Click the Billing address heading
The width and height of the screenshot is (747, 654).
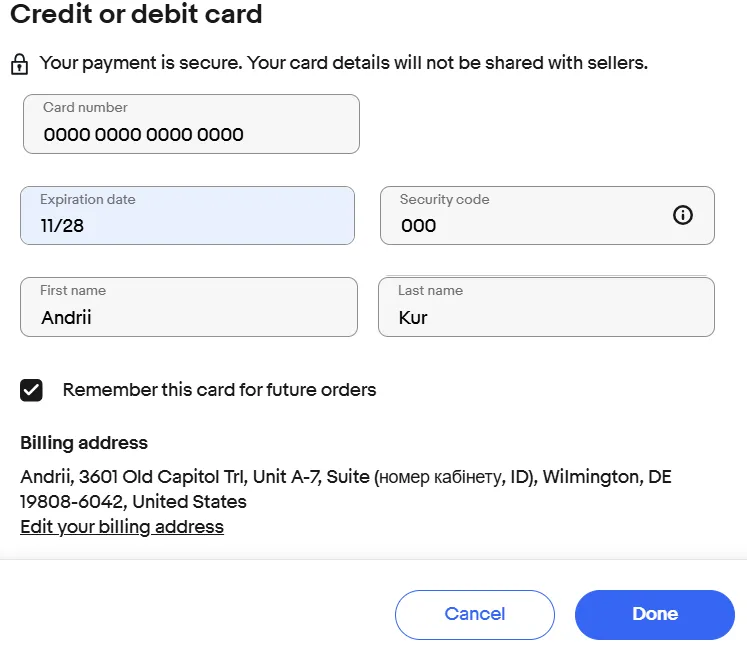(x=84, y=443)
